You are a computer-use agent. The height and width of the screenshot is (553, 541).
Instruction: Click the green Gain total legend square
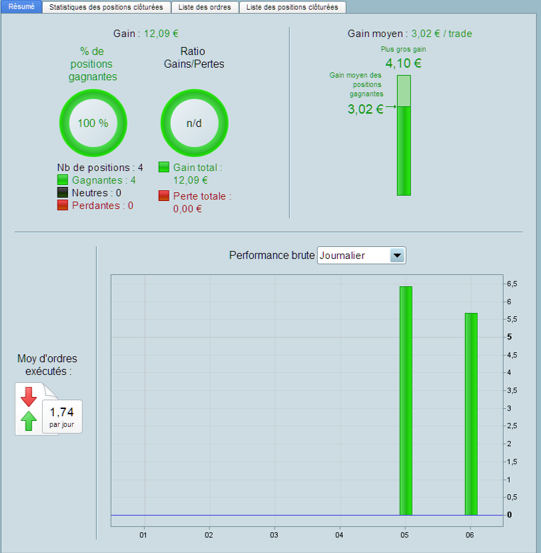point(164,167)
